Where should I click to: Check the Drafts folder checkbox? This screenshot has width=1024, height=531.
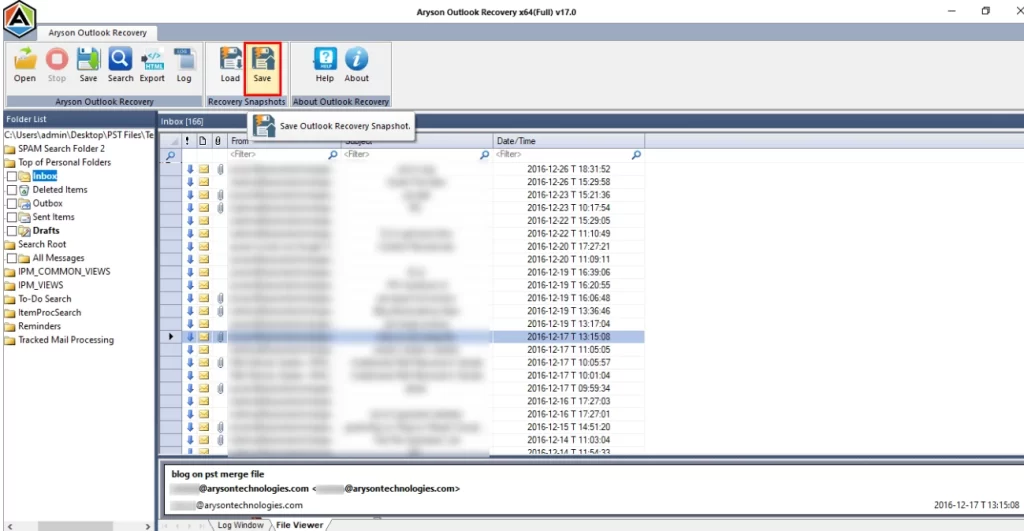click(x=12, y=231)
